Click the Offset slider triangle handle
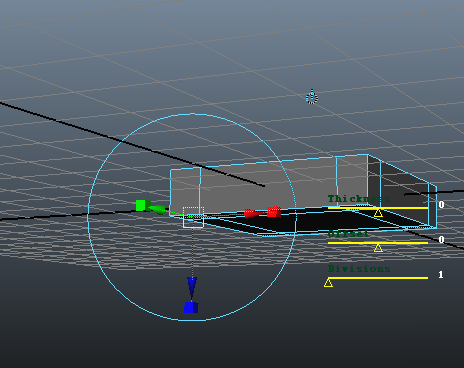 tap(378, 248)
